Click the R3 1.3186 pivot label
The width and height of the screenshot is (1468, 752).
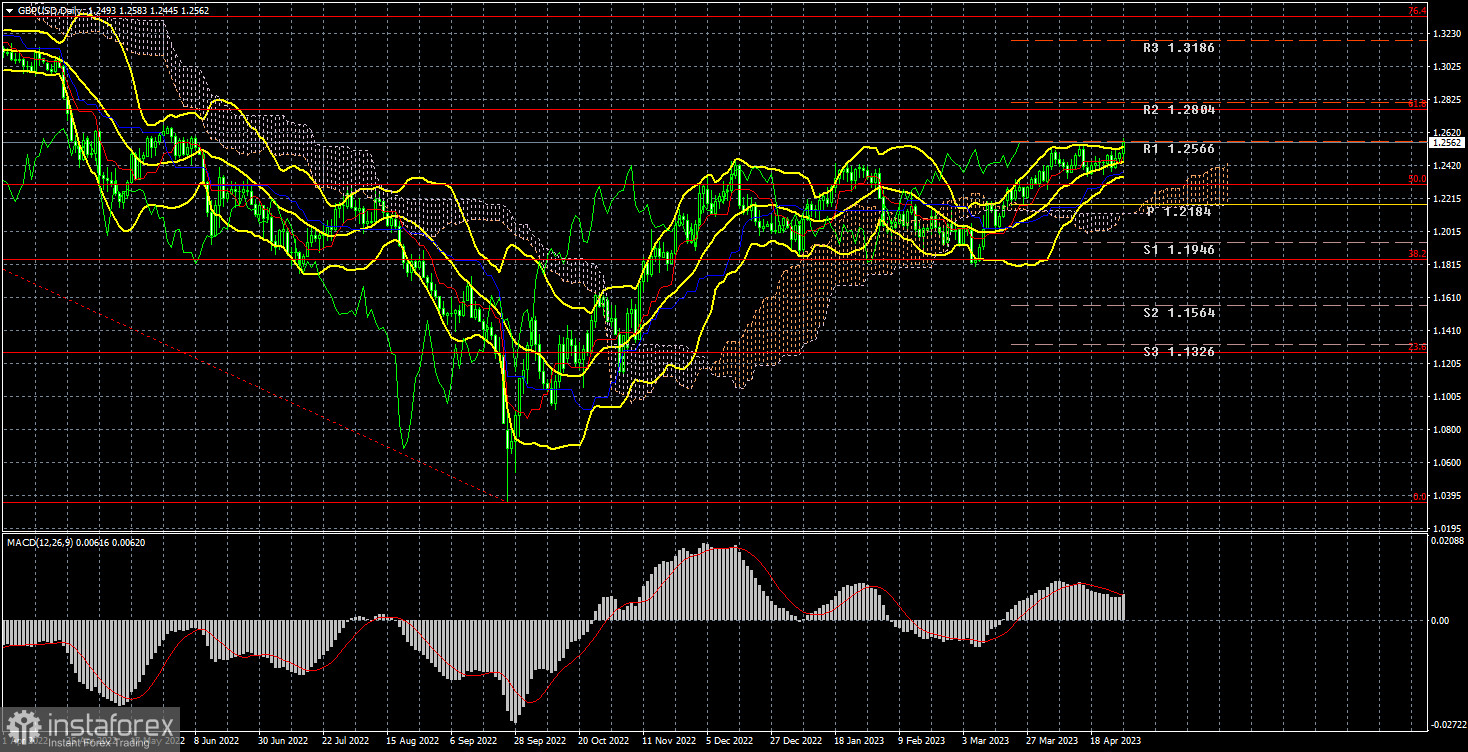click(x=1180, y=47)
